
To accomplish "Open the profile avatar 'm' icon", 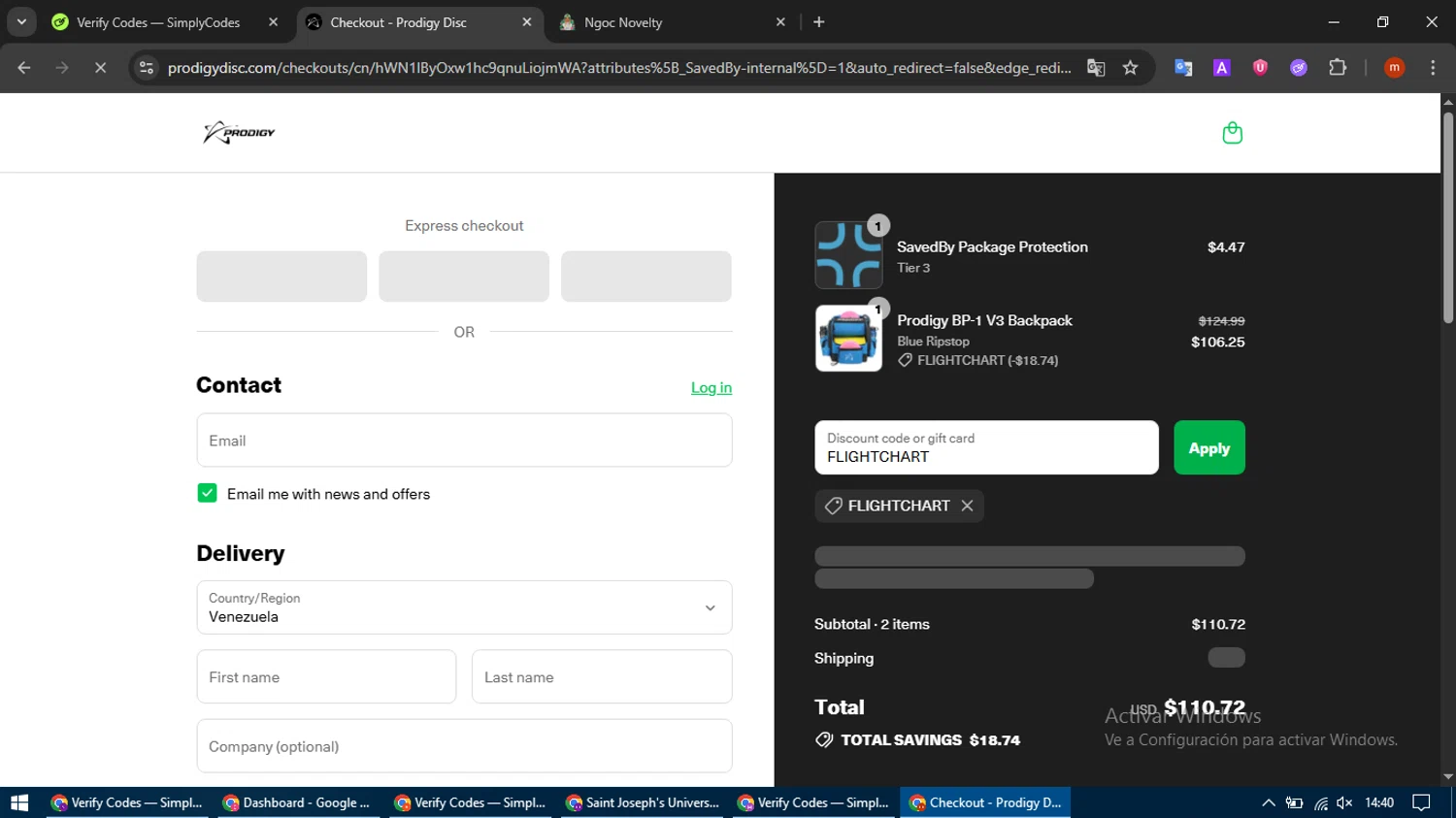I will point(1394,68).
